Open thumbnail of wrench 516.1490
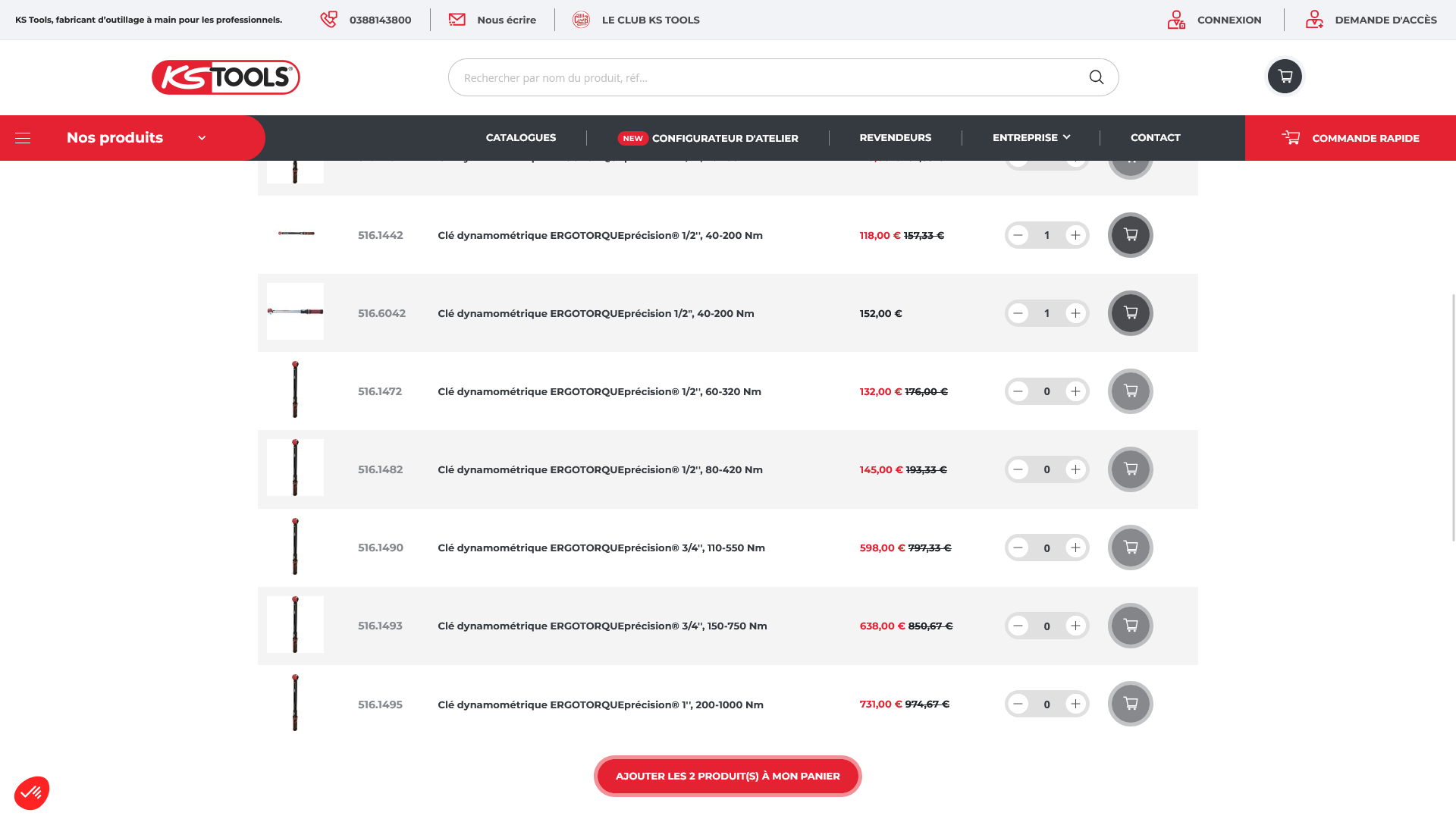This screenshot has height=819, width=1456. (295, 546)
